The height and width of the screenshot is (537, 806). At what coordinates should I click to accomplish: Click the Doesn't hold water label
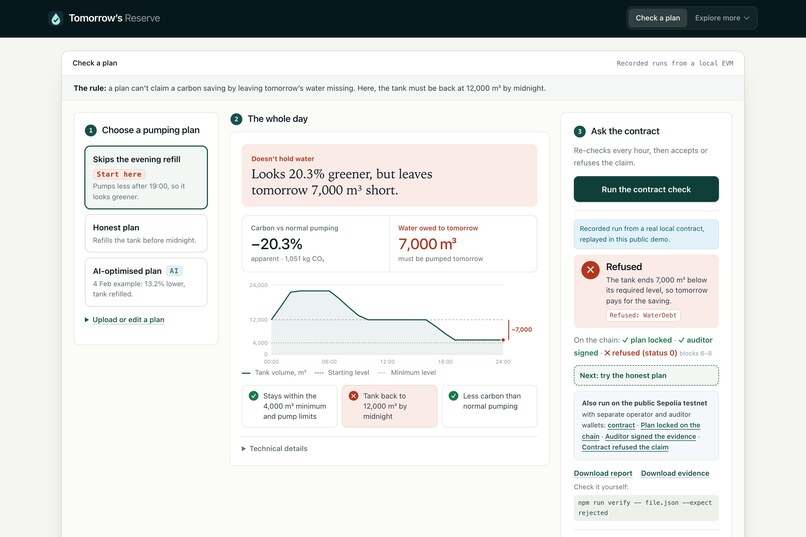click(x=283, y=159)
